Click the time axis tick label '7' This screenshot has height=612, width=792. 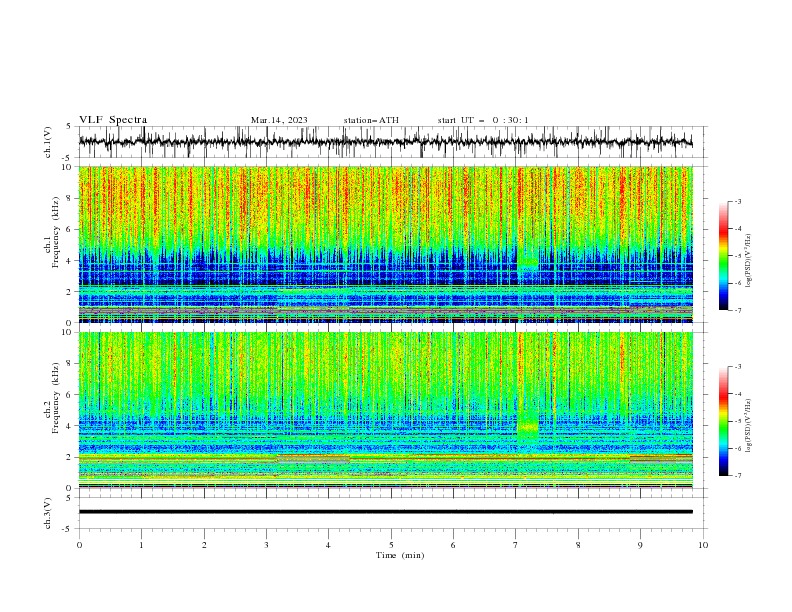point(516,545)
